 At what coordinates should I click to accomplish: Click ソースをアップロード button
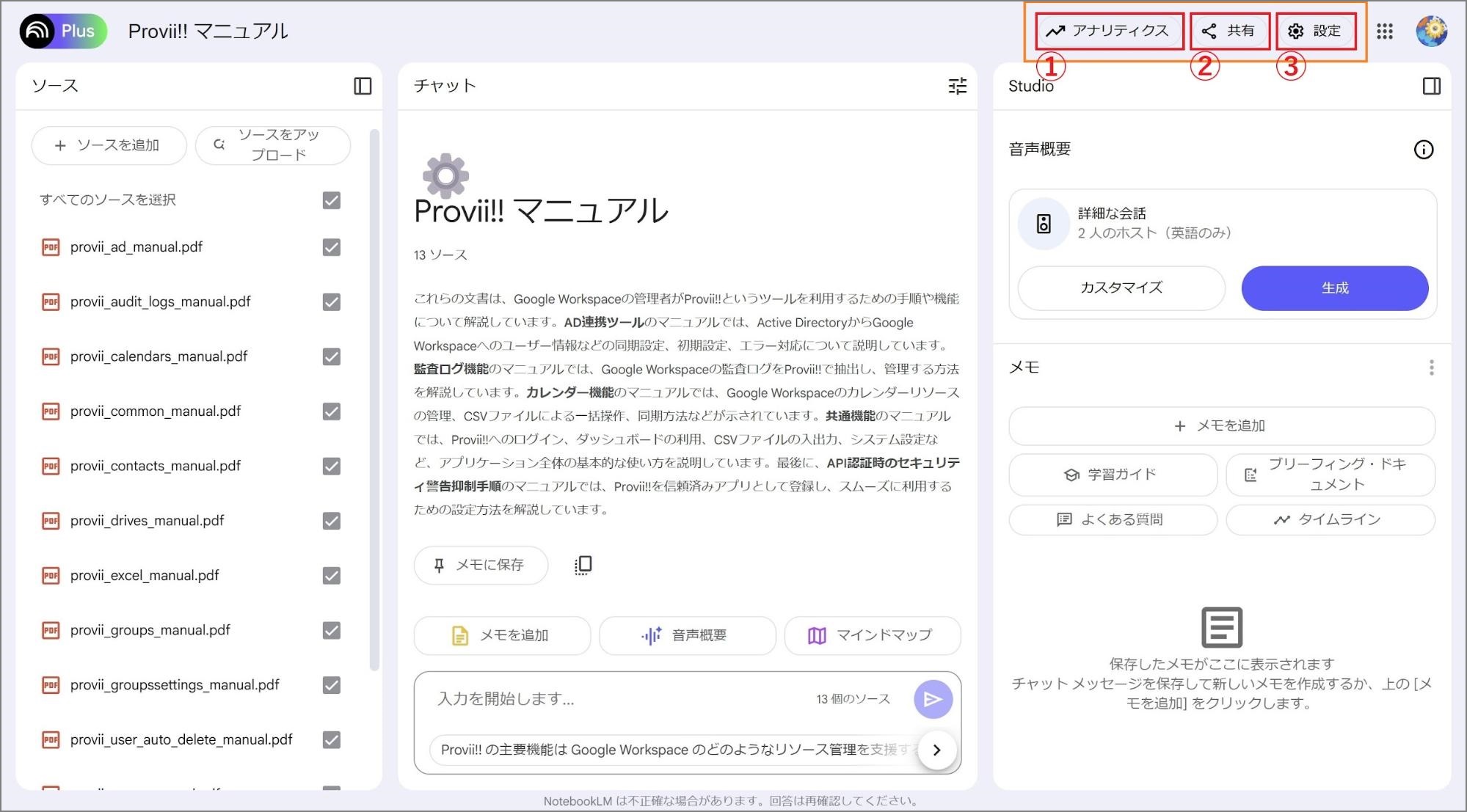coord(272,145)
